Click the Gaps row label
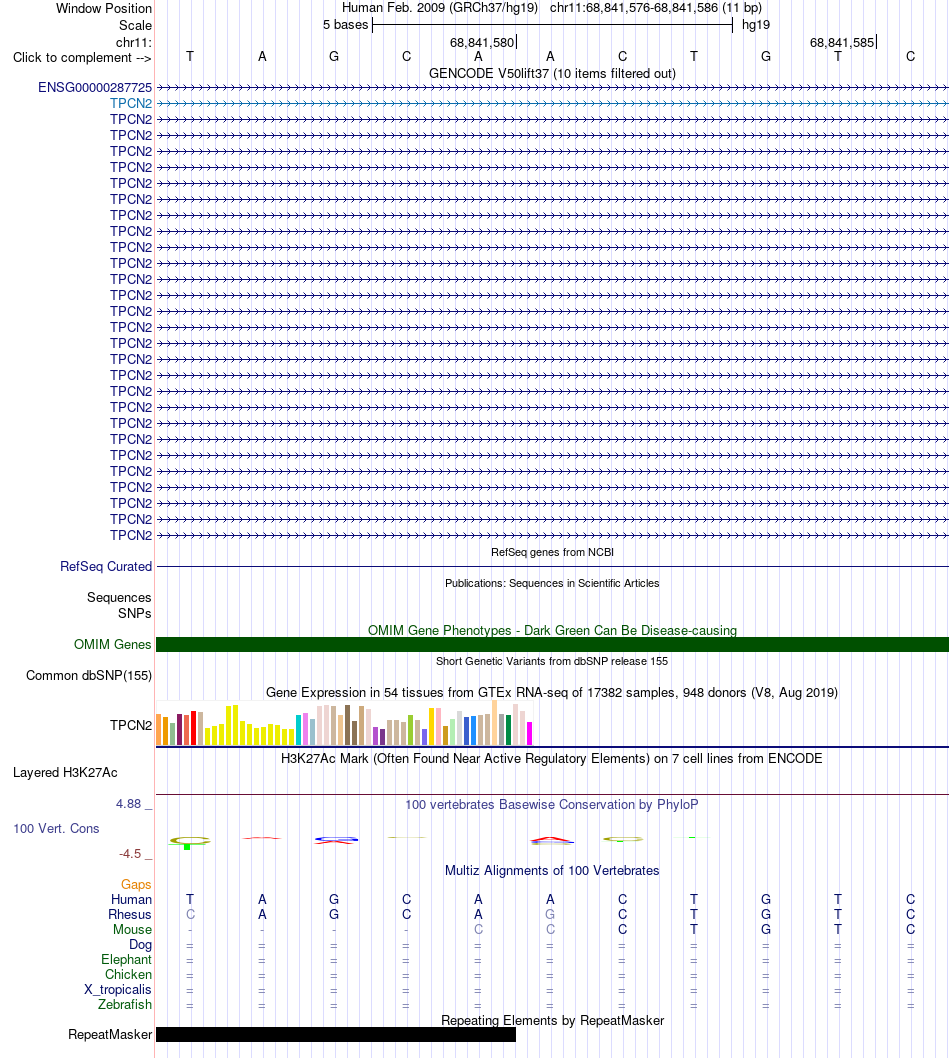 [x=136, y=885]
